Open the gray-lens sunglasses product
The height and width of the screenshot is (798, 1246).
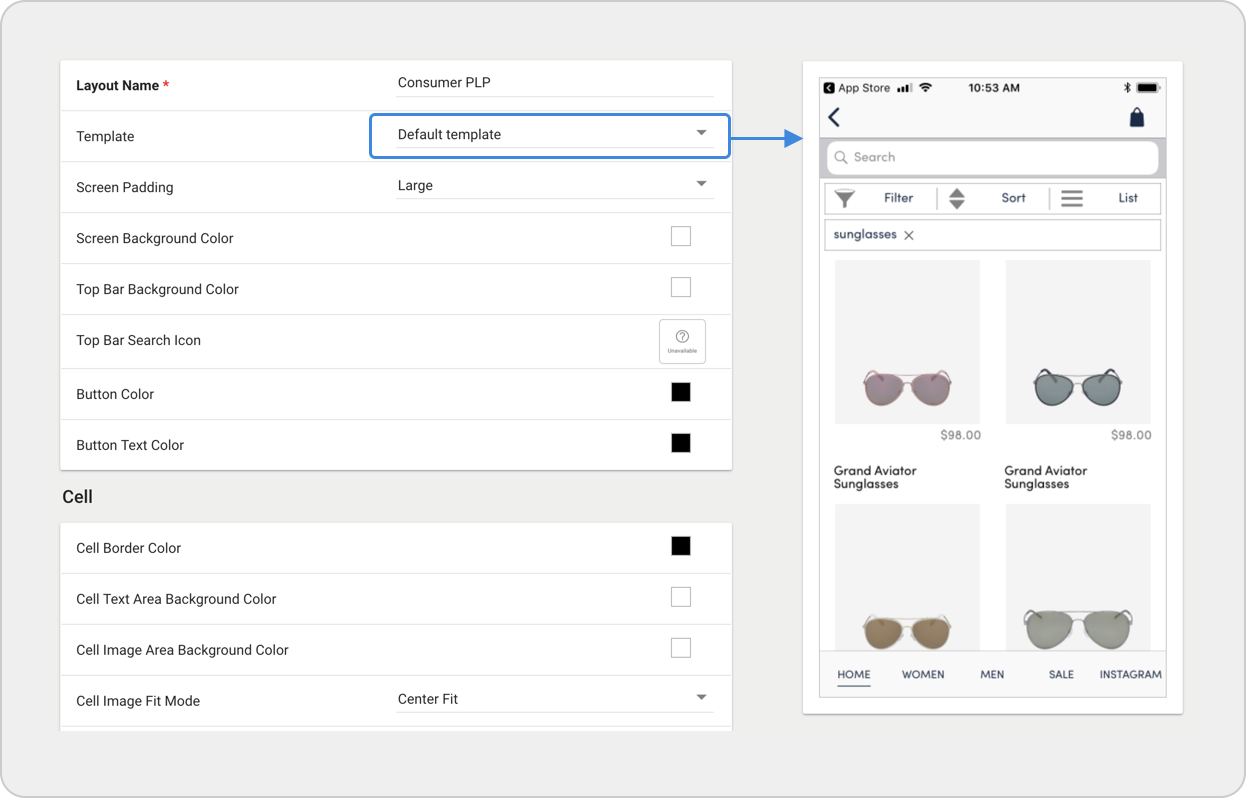click(1078, 578)
